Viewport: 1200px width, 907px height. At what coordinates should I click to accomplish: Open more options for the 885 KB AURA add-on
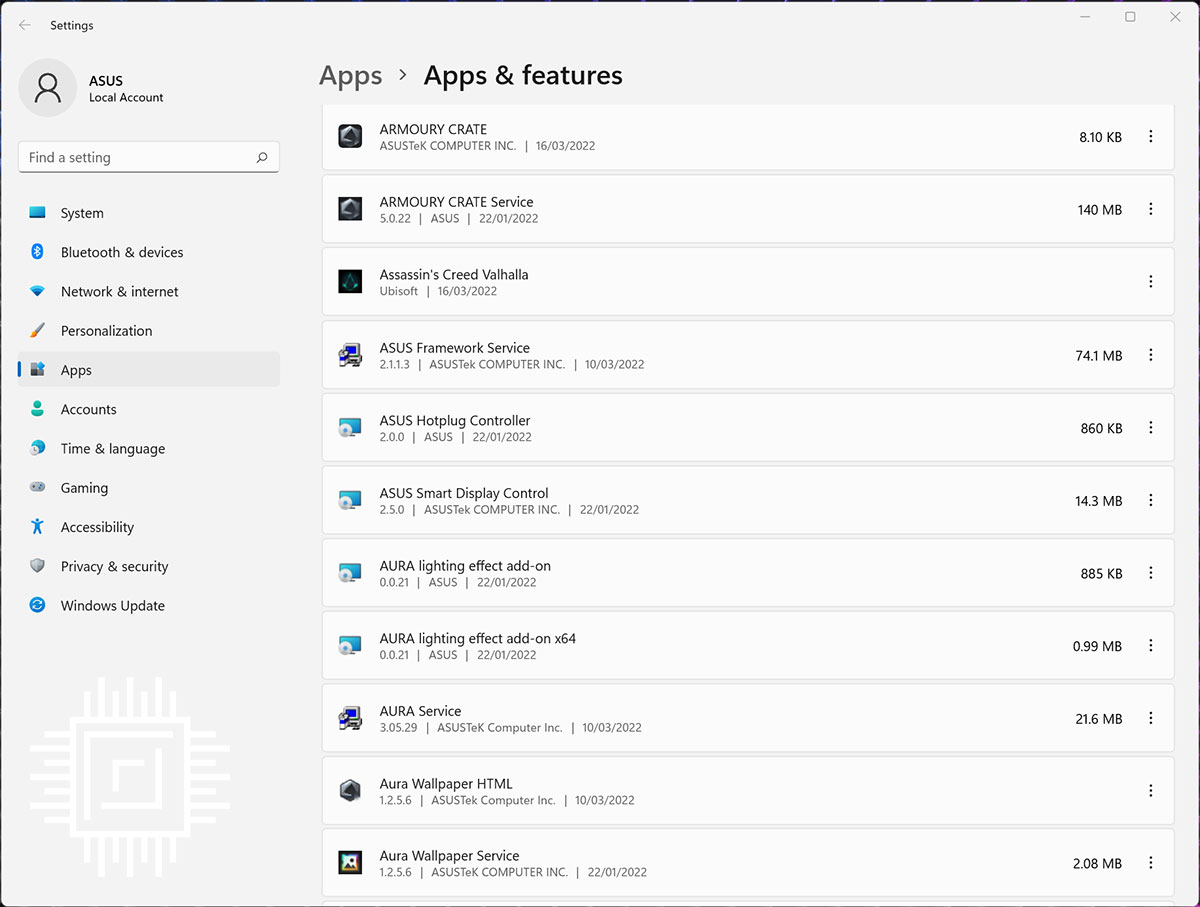[1151, 573]
